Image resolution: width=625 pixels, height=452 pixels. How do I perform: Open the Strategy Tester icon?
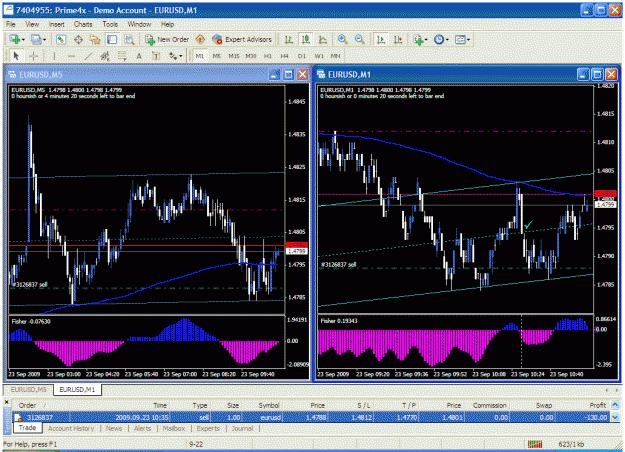(129, 39)
